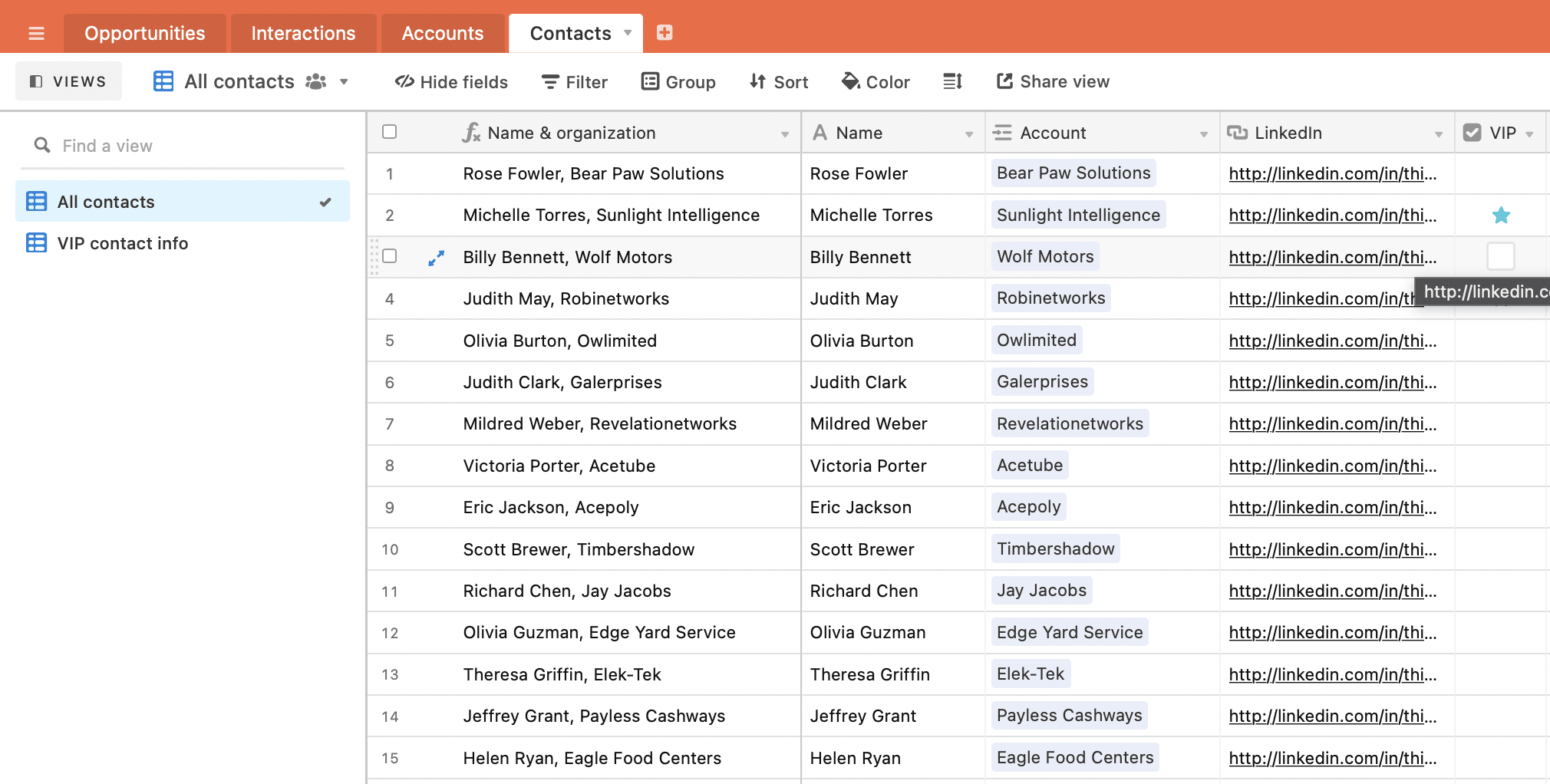
Task: Click the Share view button
Action: click(1053, 81)
